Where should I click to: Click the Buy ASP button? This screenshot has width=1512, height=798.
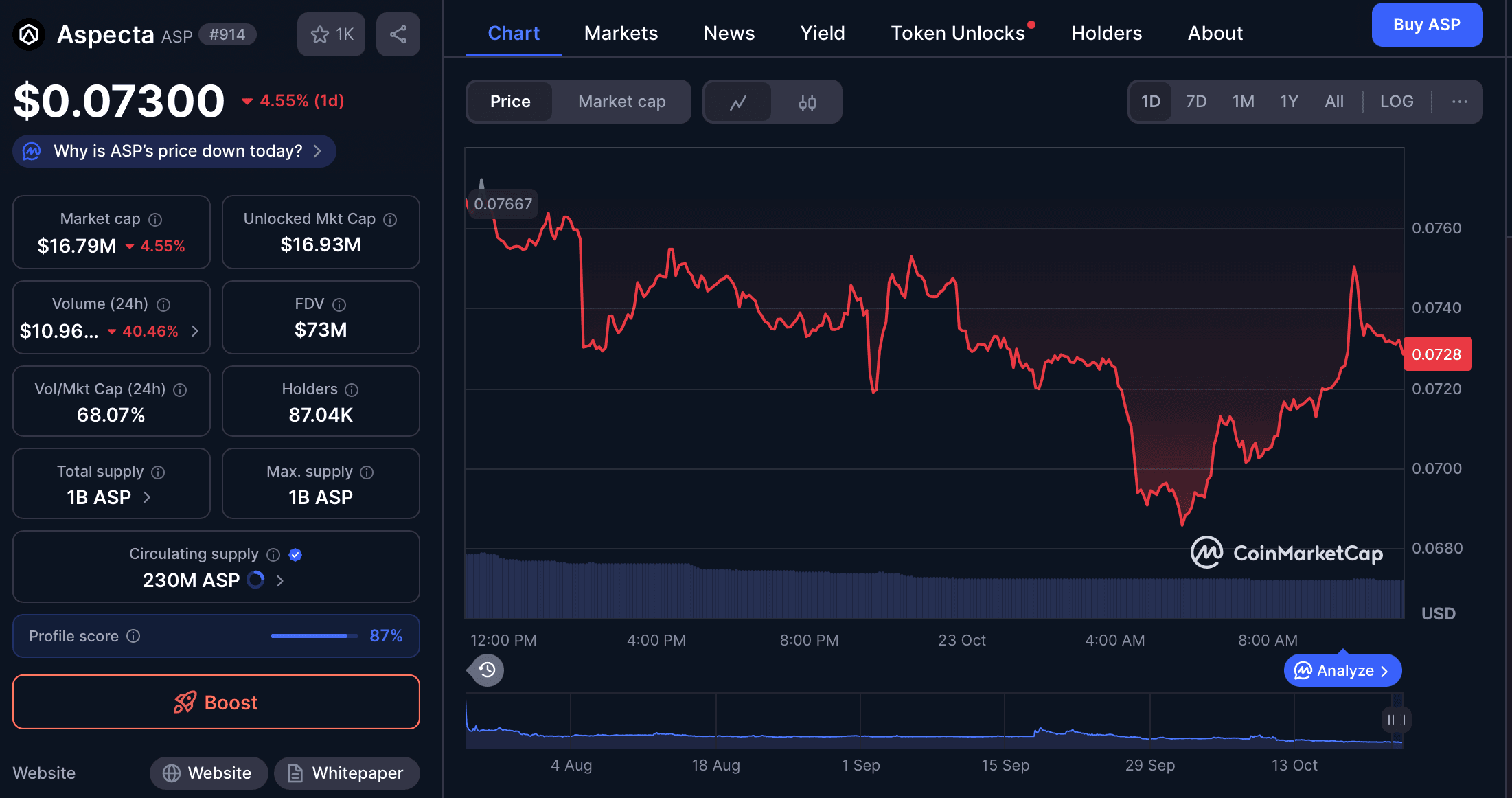tap(1426, 25)
